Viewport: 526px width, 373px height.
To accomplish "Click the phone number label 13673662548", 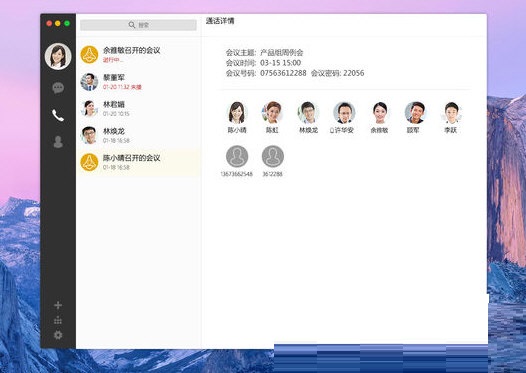I will point(236,174).
